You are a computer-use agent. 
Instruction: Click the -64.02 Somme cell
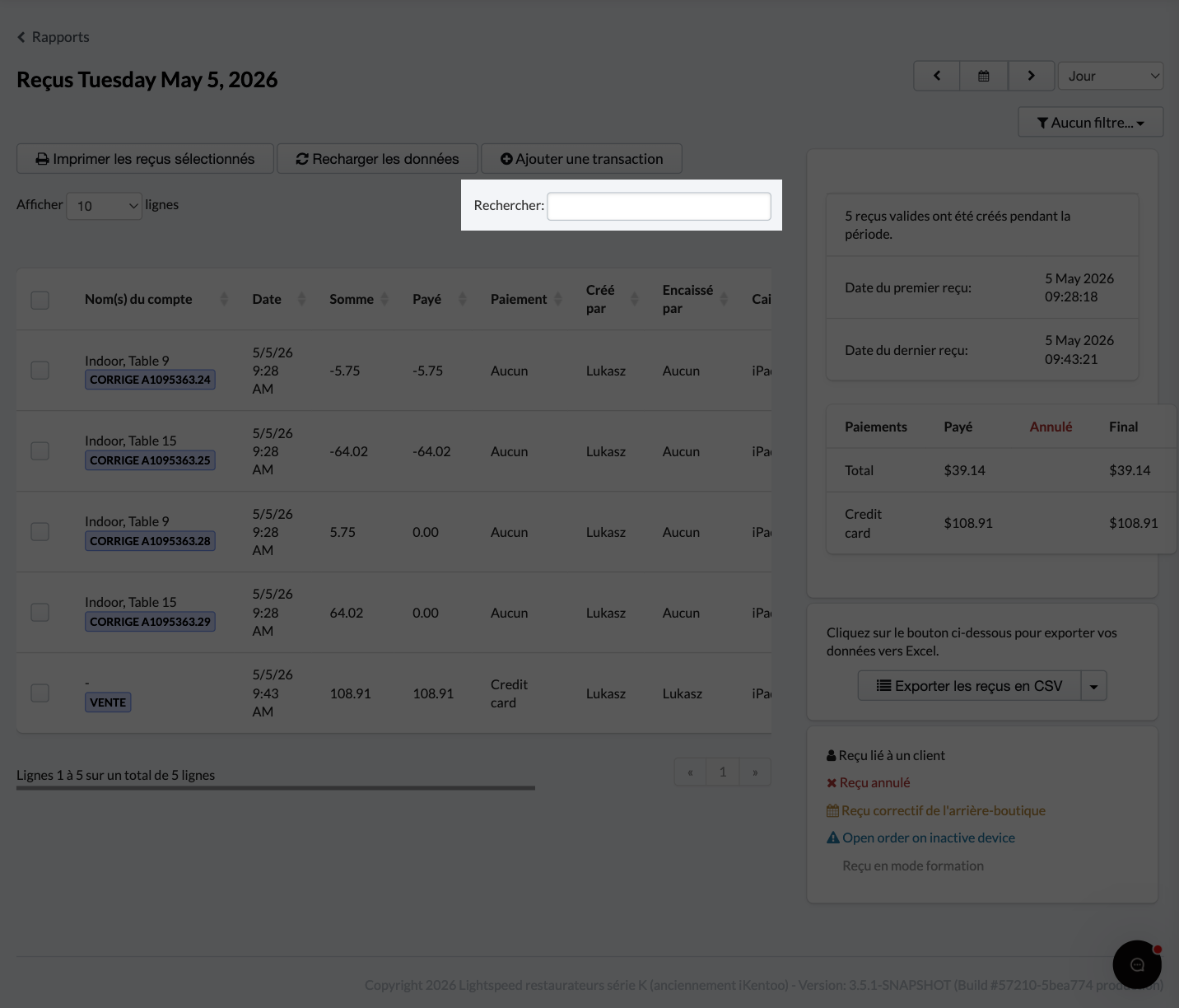coord(348,451)
